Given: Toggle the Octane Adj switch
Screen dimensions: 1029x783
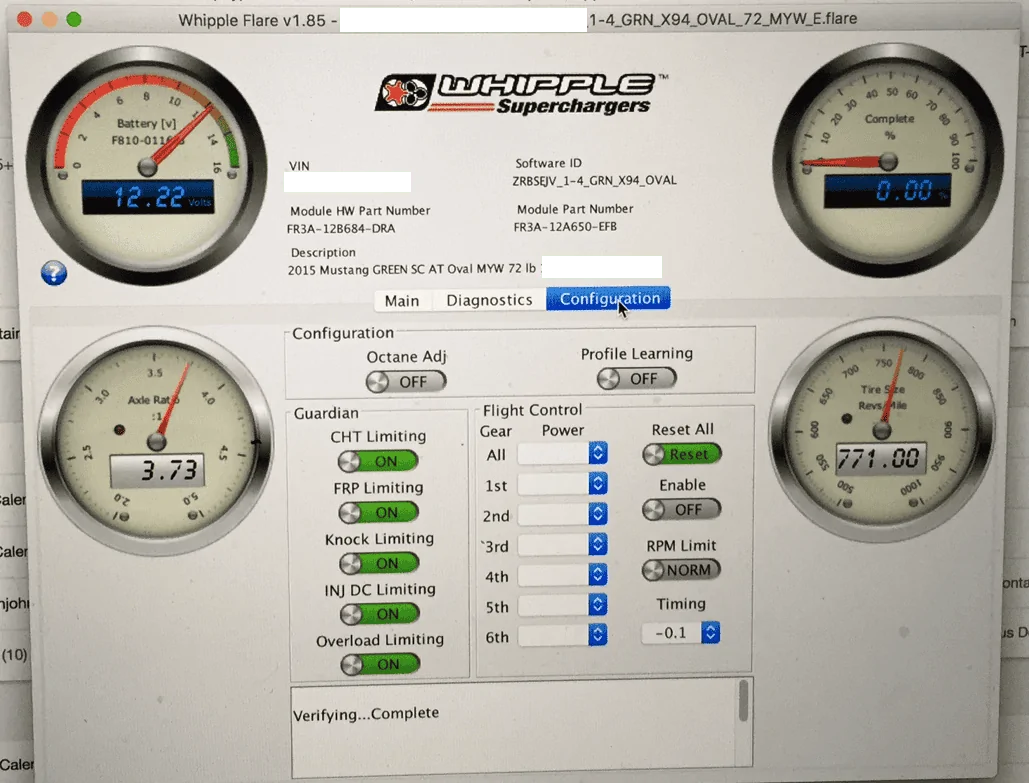Looking at the screenshot, I should 406,381.
